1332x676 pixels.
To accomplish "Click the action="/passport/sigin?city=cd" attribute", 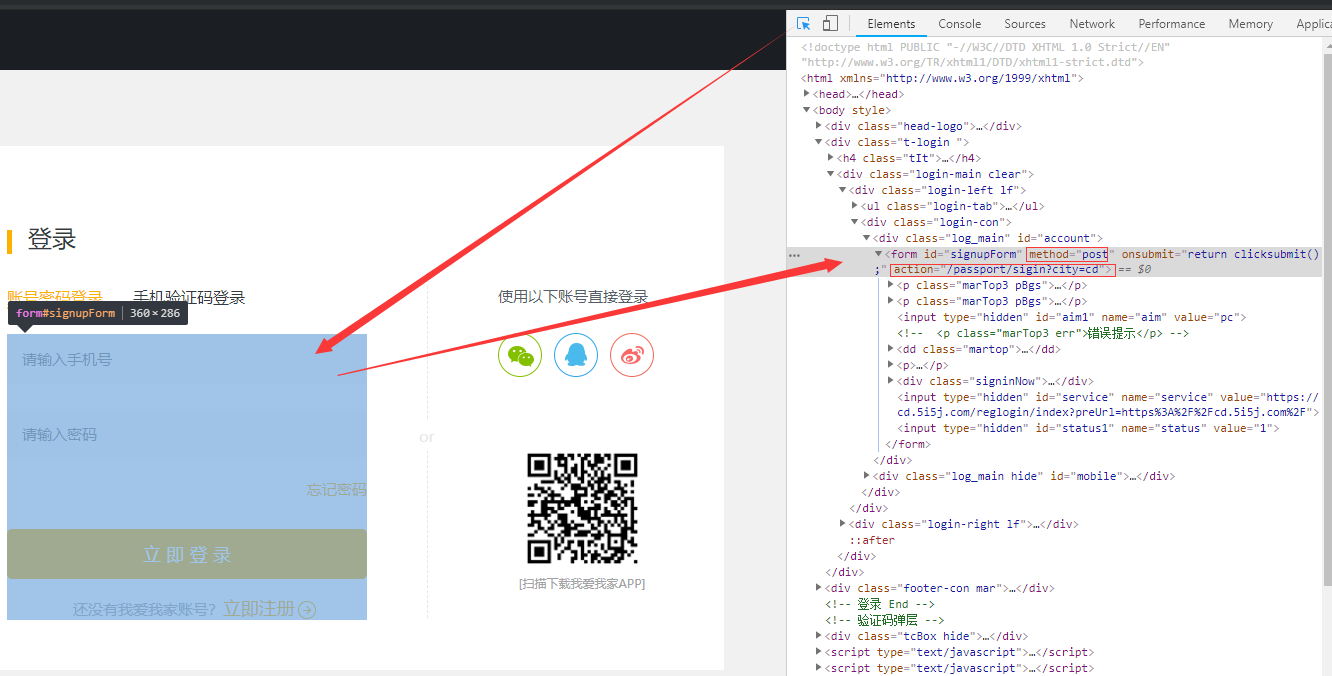I will point(1003,270).
